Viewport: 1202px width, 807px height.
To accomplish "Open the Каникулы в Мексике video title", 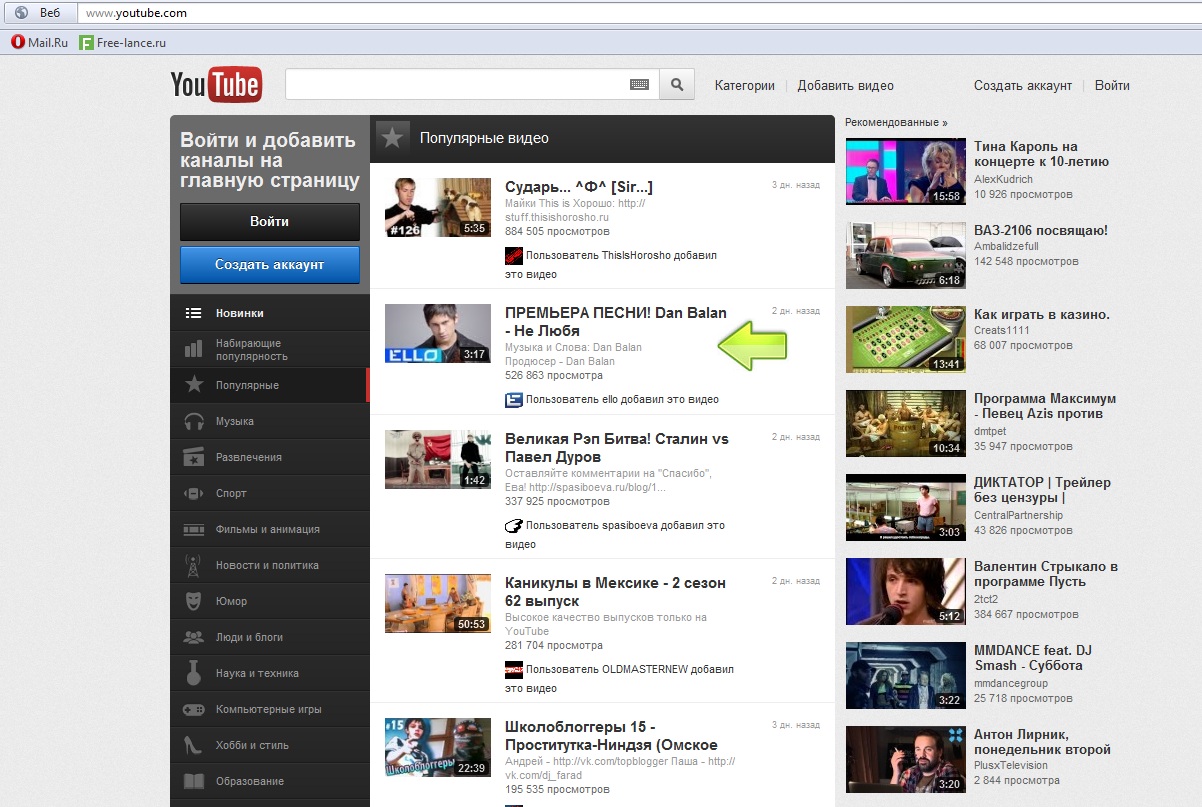I will point(615,592).
